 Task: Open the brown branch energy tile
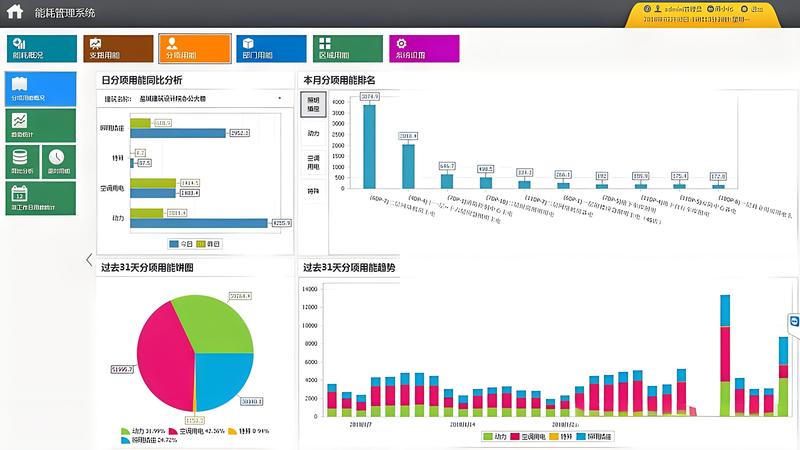tap(116, 49)
